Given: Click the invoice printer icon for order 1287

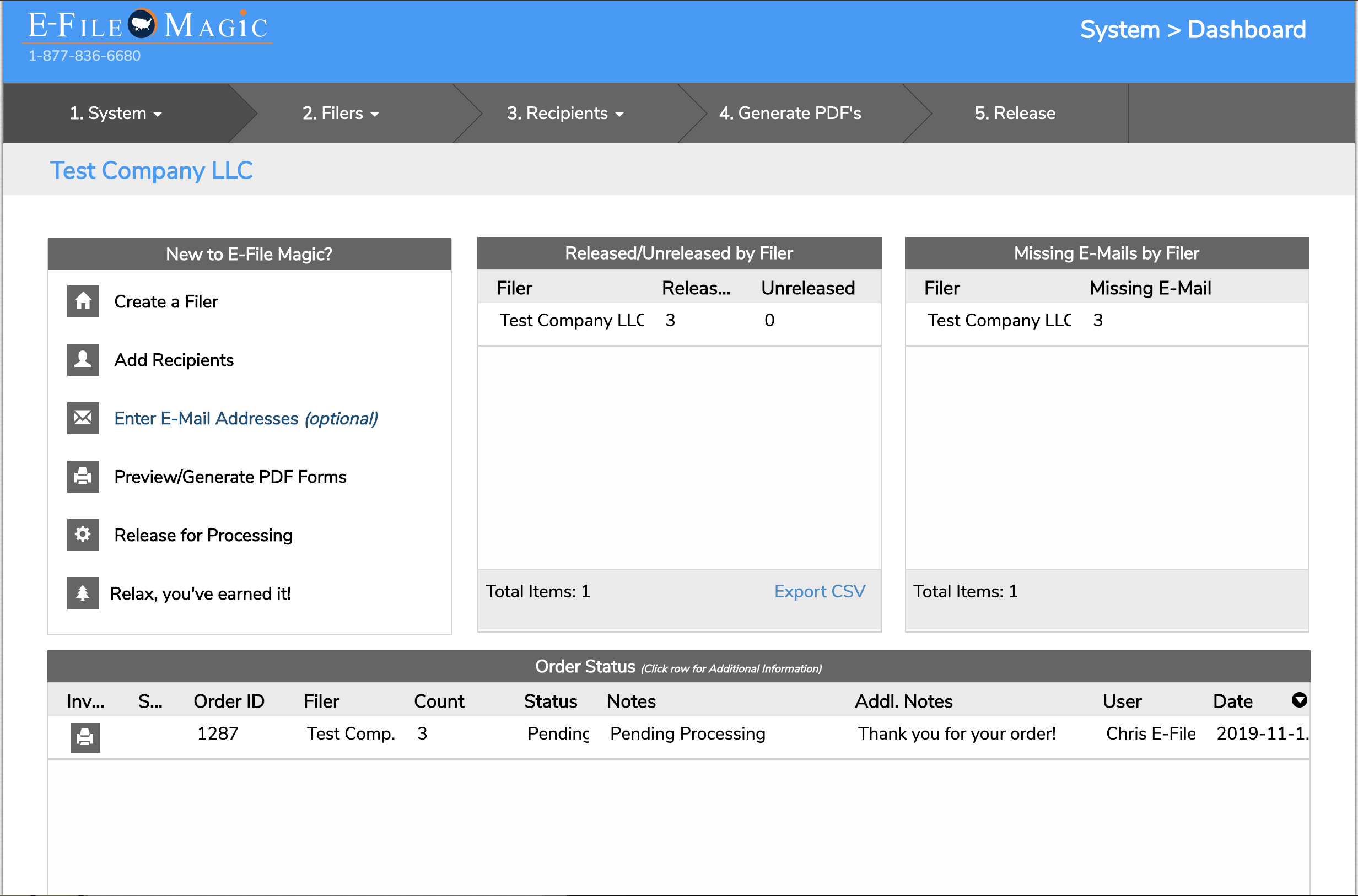Looking at the screenshot, I should tap(85, 737).
